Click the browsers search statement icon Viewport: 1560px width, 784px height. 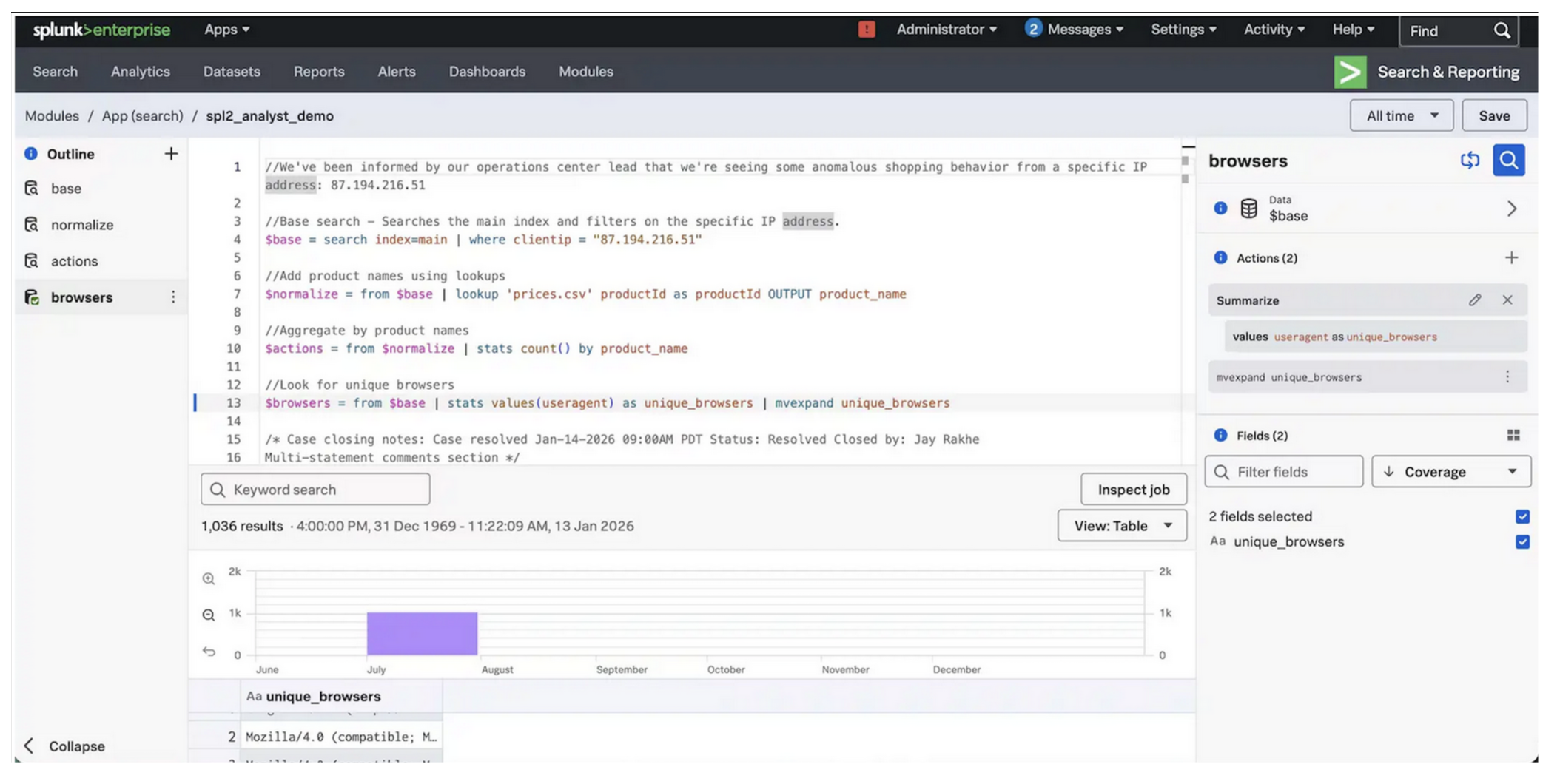32,297
